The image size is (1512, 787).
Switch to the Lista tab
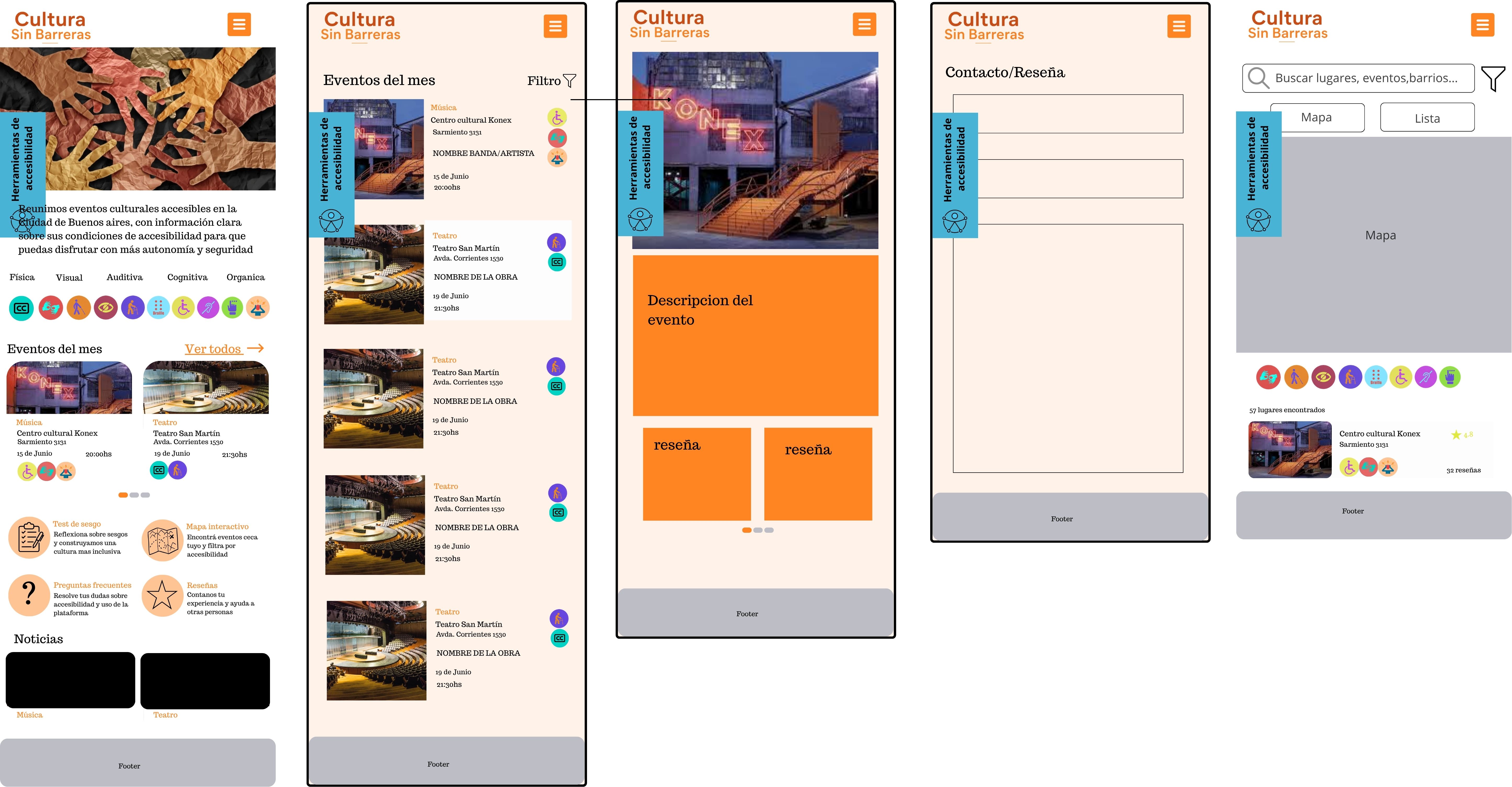pyautogui.click(x=1427, y=117)
